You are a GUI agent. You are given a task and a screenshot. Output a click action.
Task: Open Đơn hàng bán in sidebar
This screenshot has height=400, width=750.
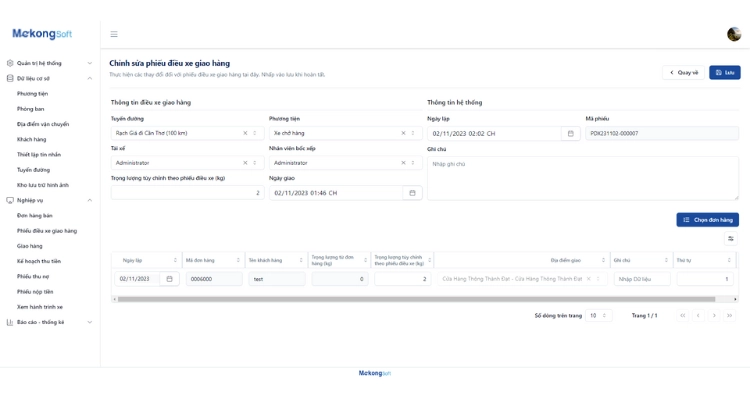click(35, 215)
